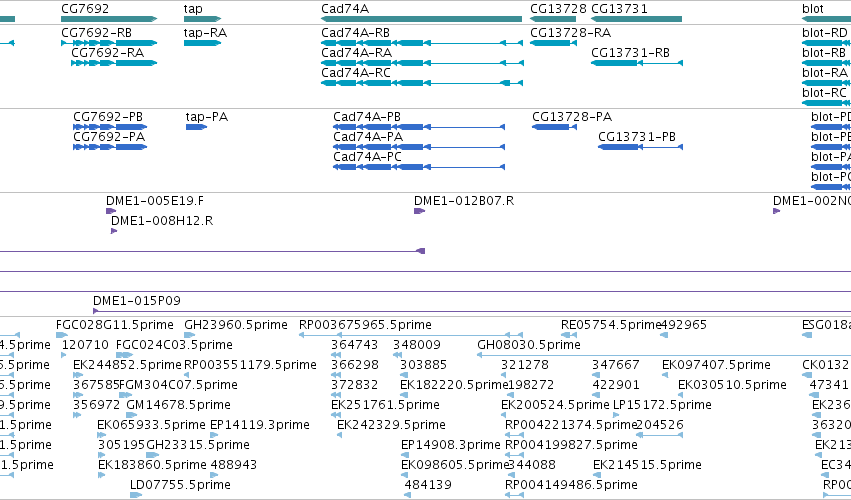
Task: Click transcript CG13731-RB
Action: coord(637,63)
